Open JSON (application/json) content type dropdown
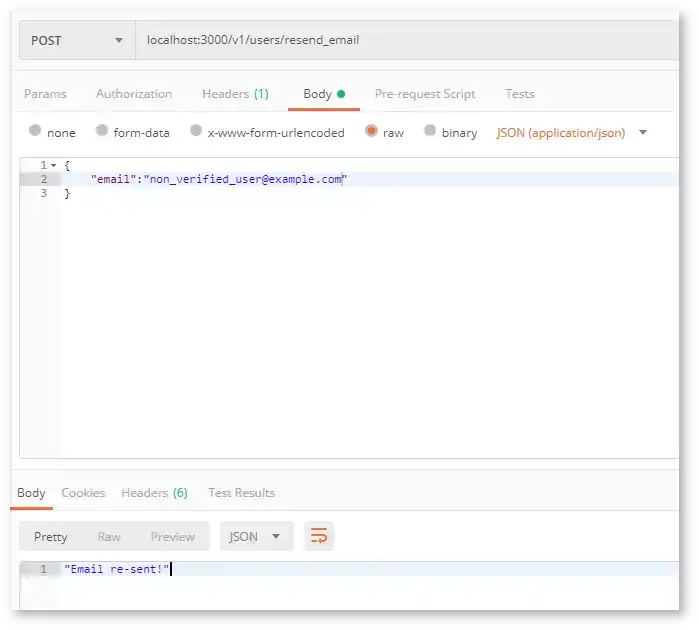This screenshot has height=630, width=699. (x=571, y=133)
